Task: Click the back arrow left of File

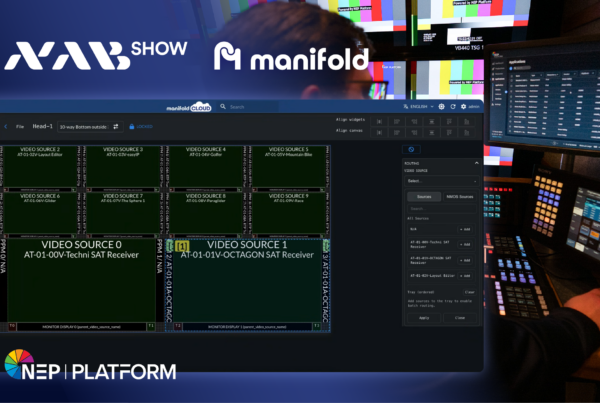Action: pos(6,127)
